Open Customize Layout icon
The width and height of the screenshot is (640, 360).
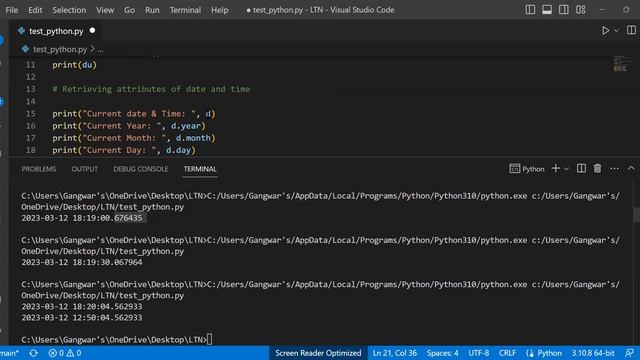point(581,10)
